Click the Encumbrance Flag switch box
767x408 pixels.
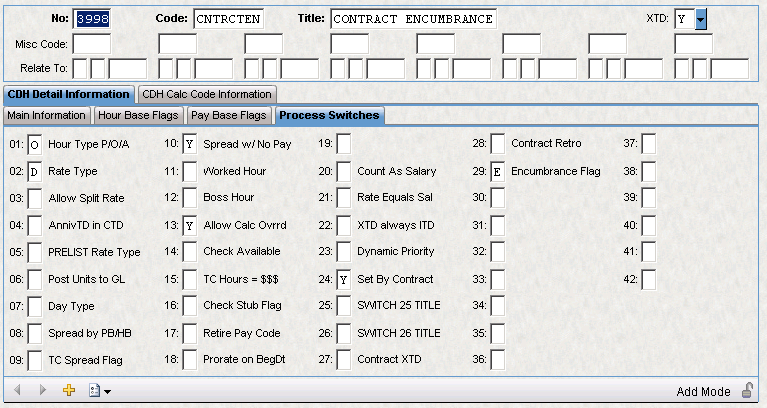pos(497,172)
